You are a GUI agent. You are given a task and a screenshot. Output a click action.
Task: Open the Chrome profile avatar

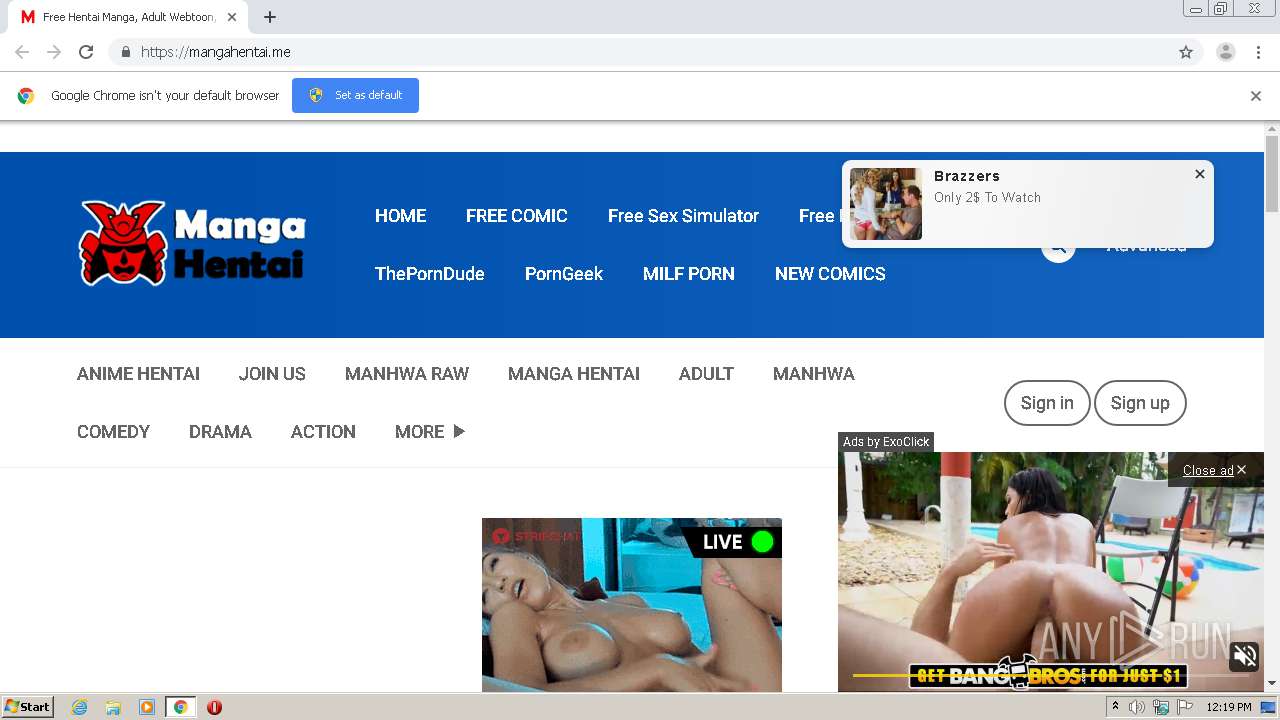1226,52
